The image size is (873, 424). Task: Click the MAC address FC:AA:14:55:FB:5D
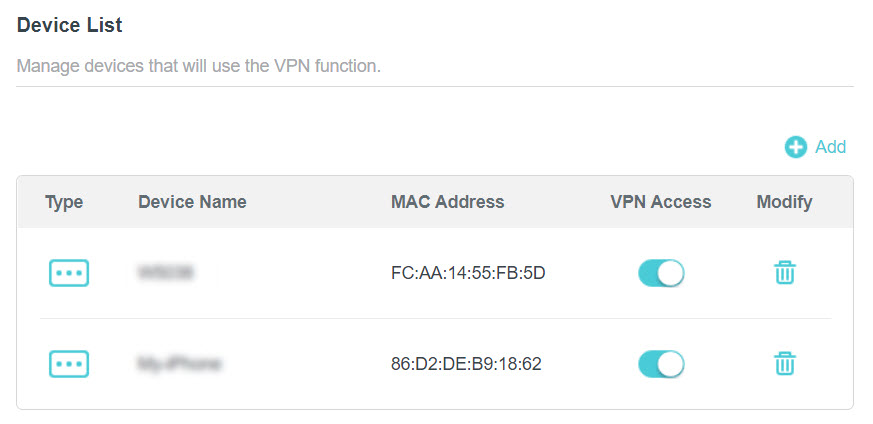coord(468,272)
